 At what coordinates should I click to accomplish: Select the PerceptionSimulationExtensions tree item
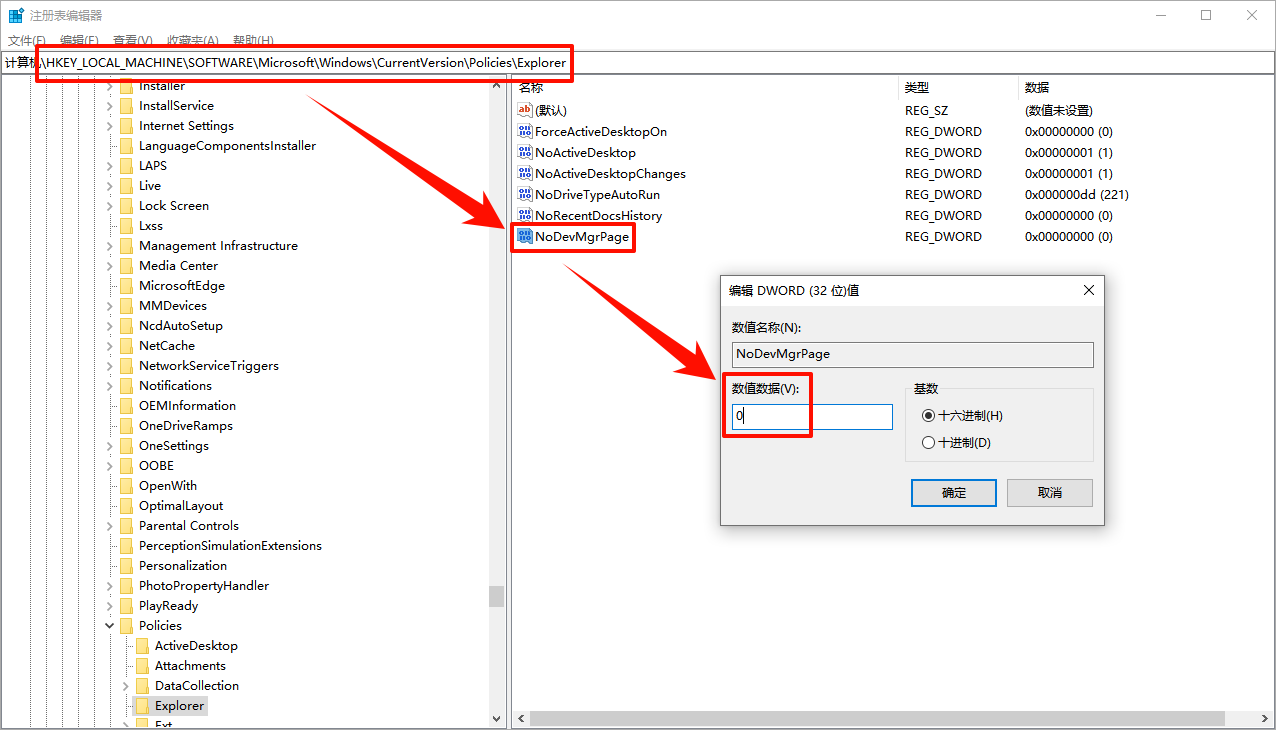pos(230,545)
